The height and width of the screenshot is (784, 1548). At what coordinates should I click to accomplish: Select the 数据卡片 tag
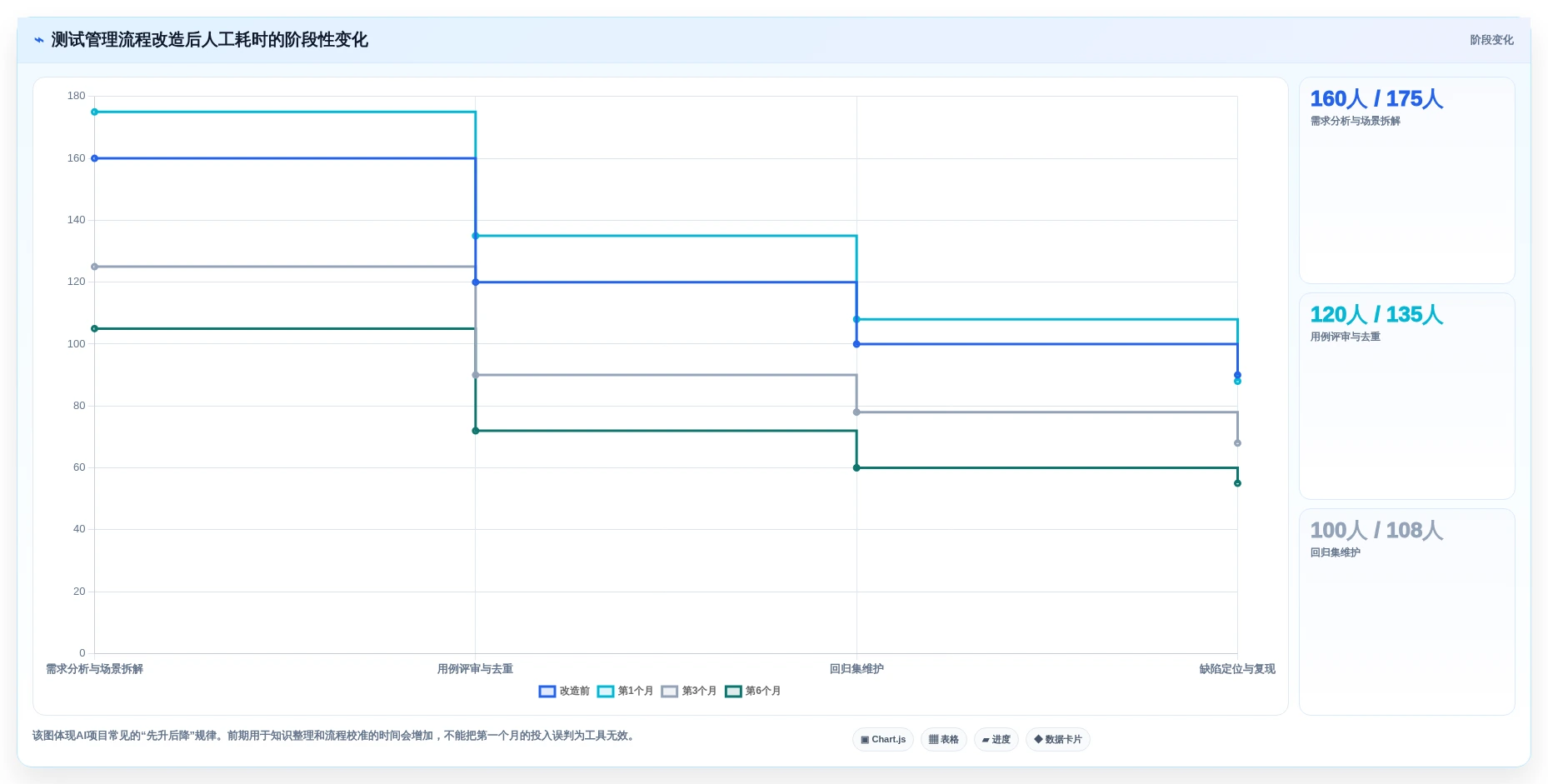(1058, 740)
